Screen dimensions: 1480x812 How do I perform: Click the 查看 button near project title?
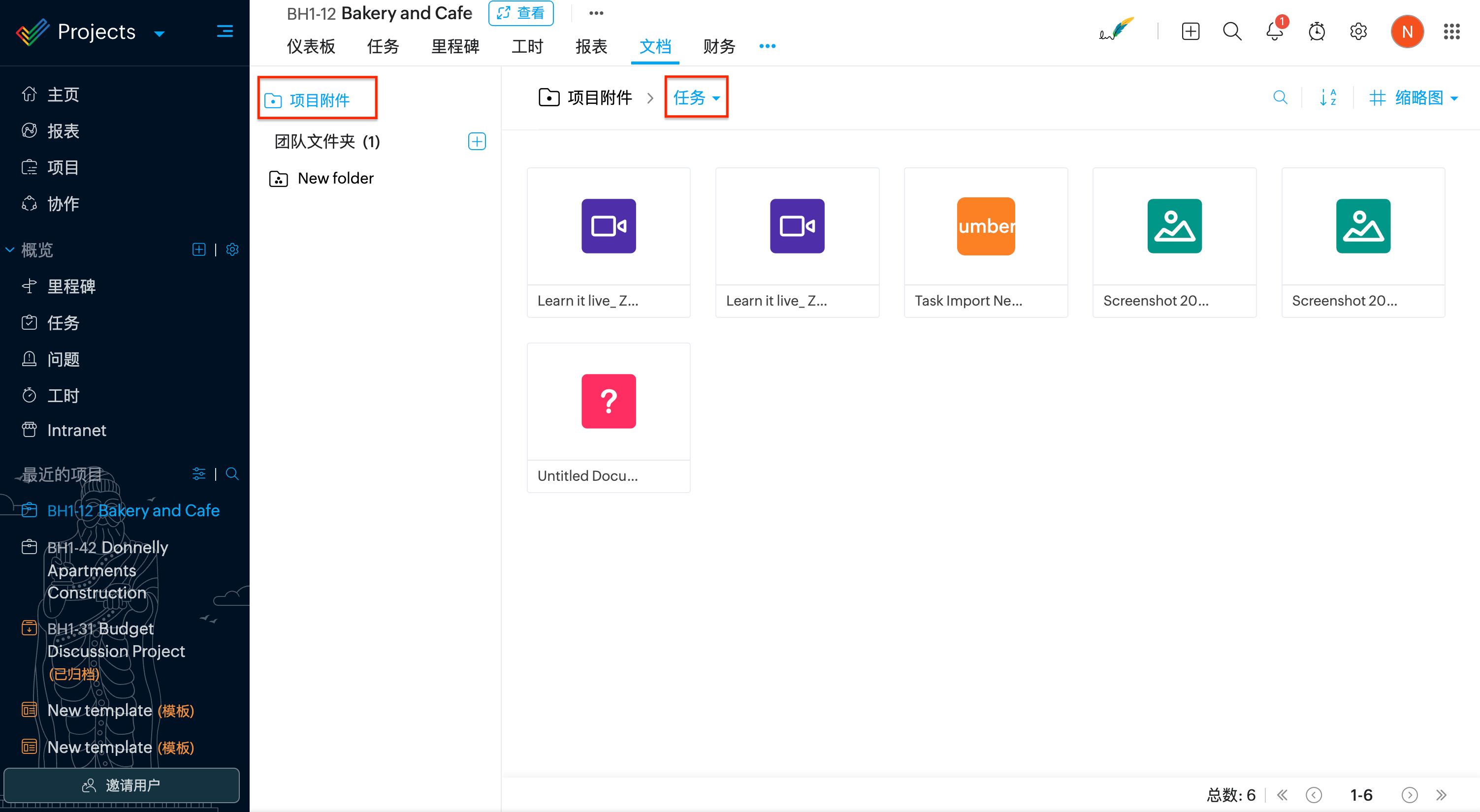[520, 13]
